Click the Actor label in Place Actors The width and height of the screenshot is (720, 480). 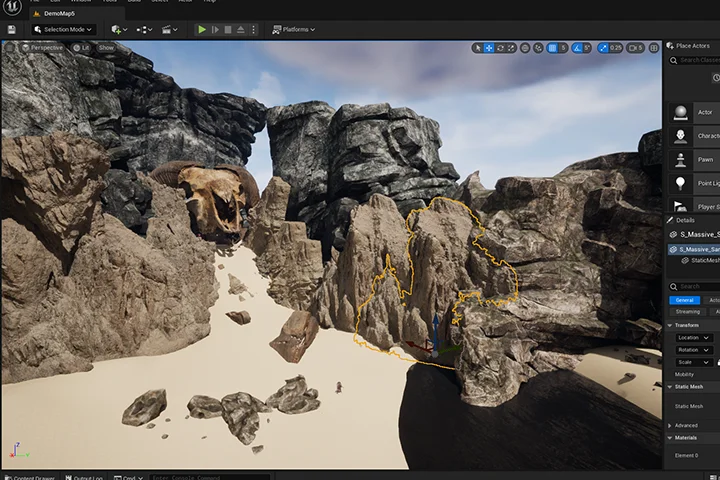point(705,113)
